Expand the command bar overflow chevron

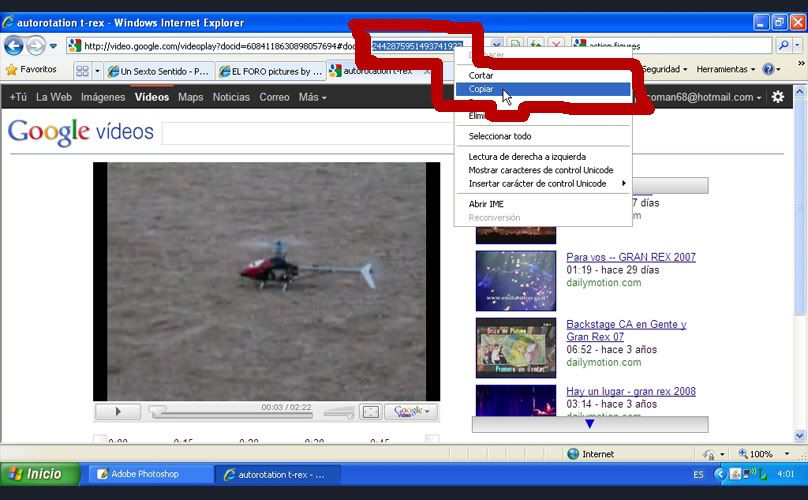pyautogui.click(x=801, y=63)
